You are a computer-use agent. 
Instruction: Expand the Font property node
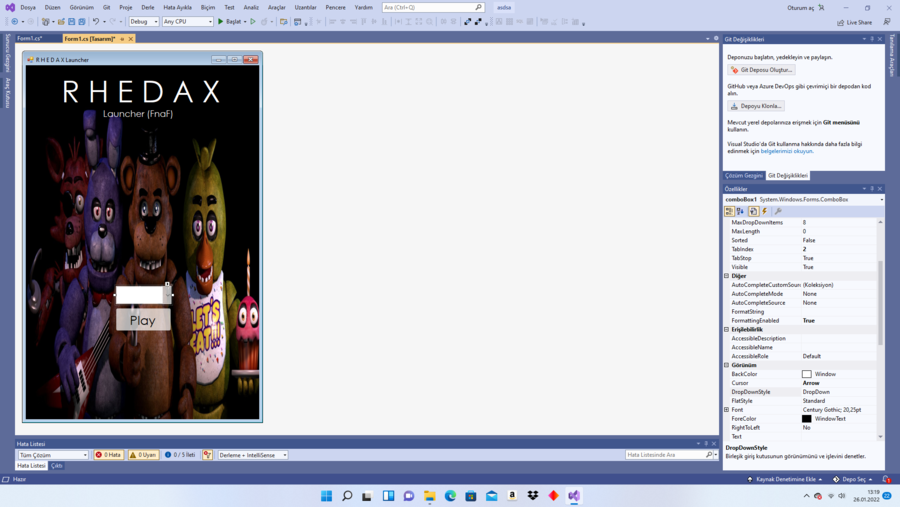(x=727, y=410)
